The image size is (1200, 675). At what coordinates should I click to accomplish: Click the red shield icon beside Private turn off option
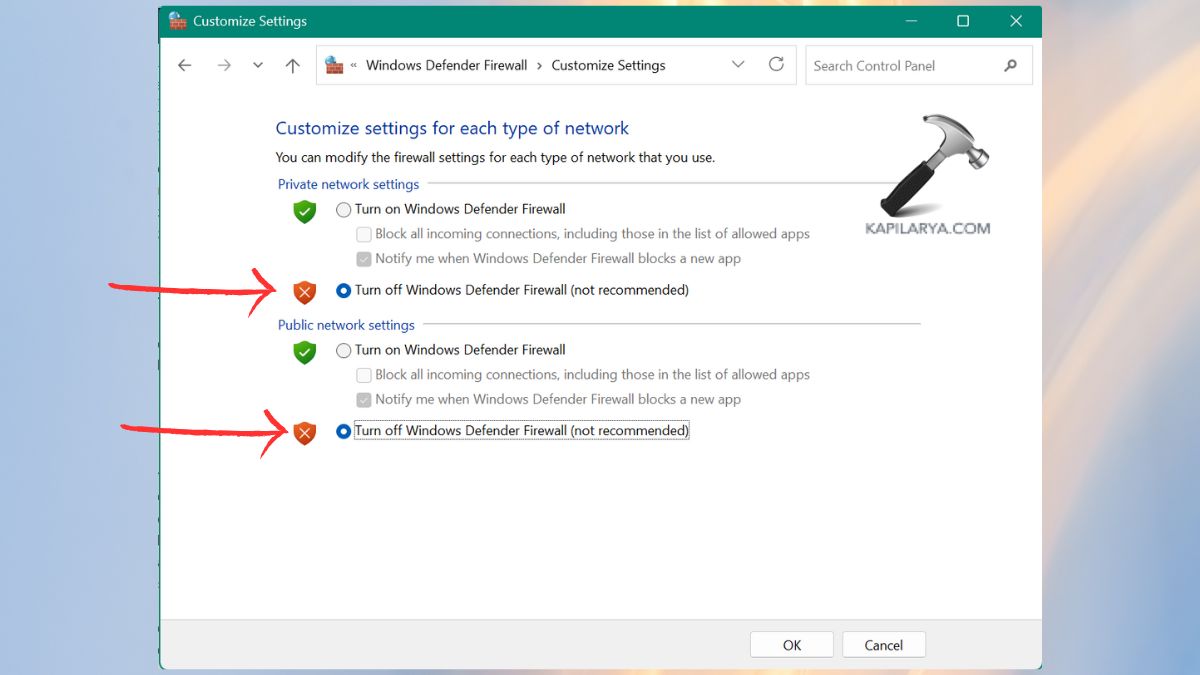click(304, 292)
